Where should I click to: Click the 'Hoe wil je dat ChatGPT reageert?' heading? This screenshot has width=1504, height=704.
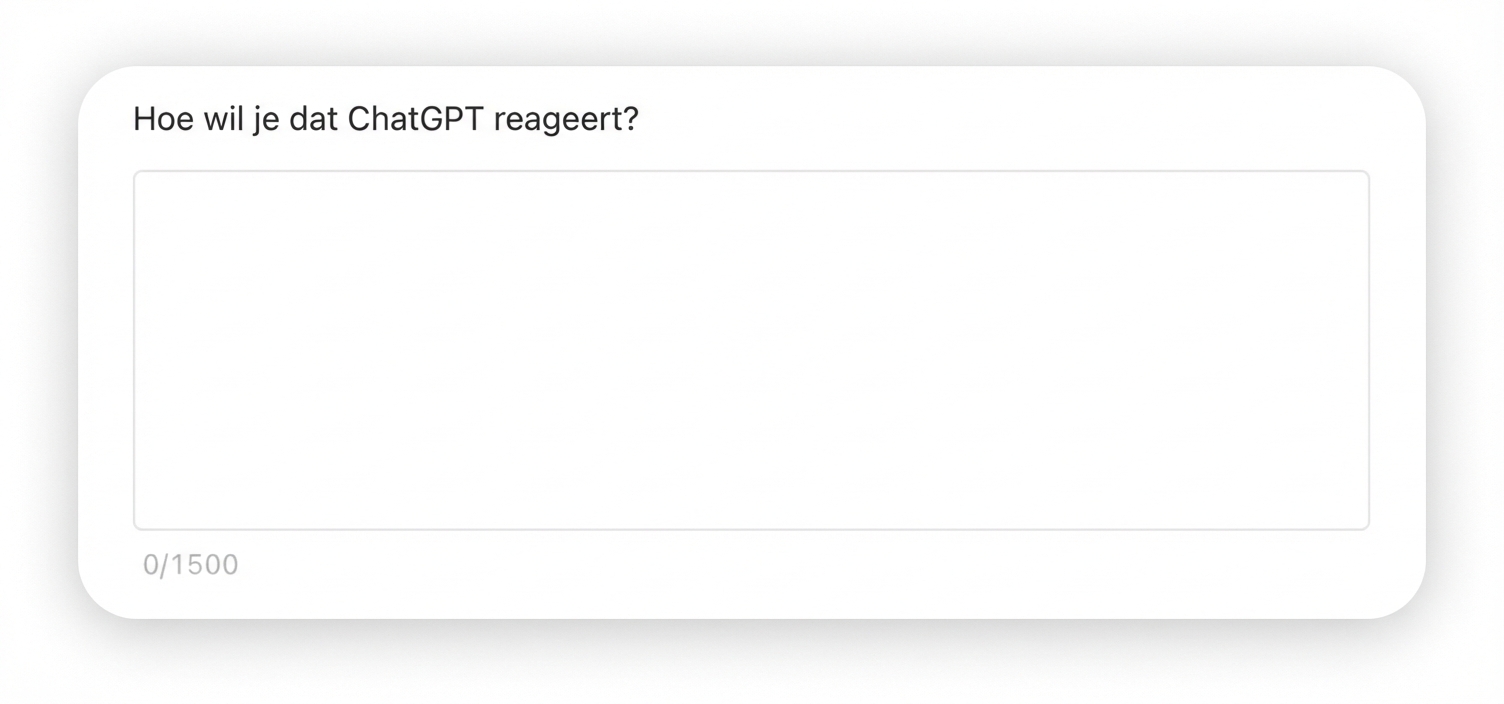(x=385, y=118)
